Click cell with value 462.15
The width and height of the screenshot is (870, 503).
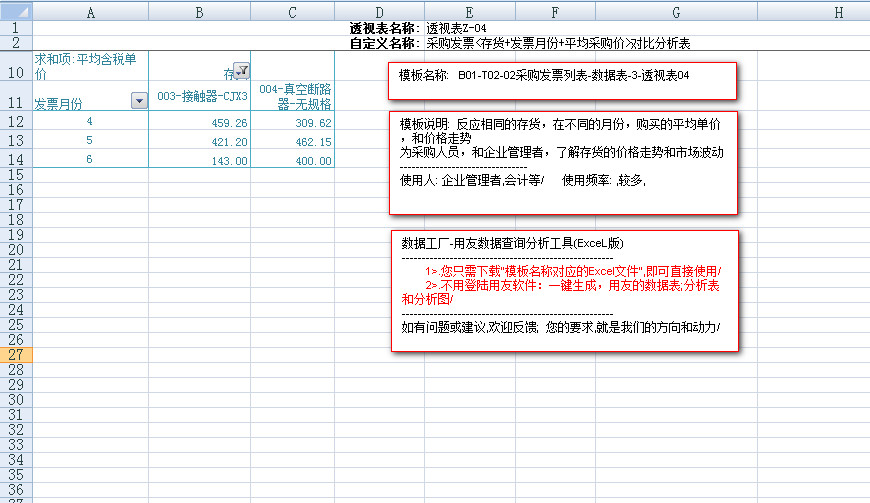click(292, 141)
